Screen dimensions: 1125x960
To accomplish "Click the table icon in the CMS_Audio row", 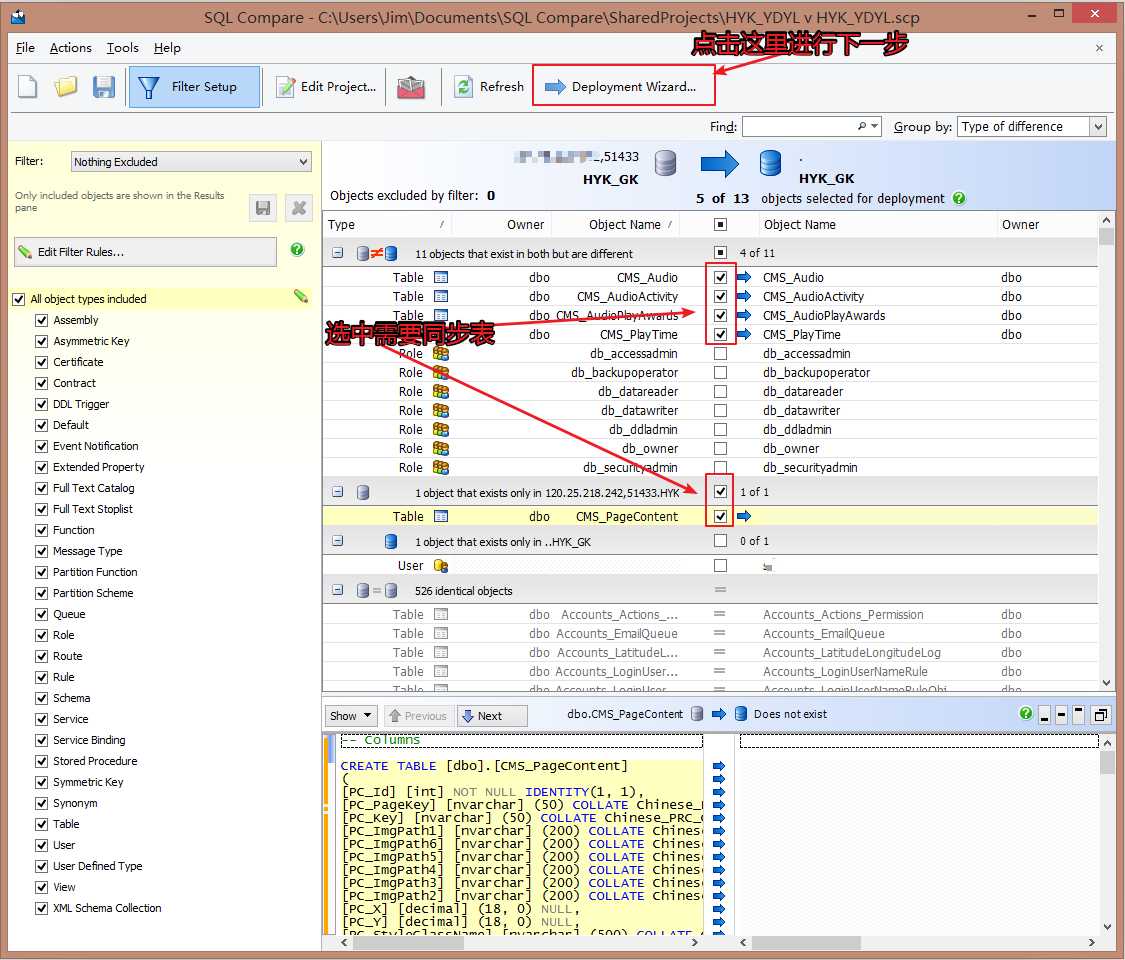I will click(441, 278).
